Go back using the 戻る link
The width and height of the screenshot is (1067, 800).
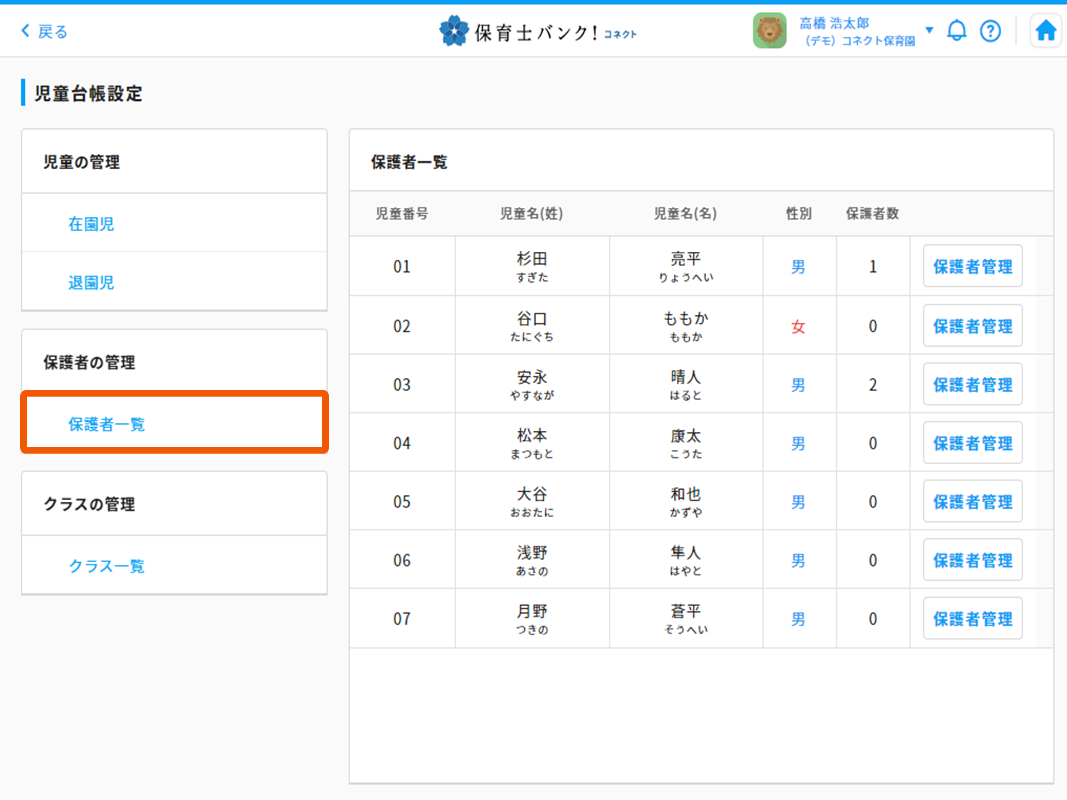tap(45, 31)
